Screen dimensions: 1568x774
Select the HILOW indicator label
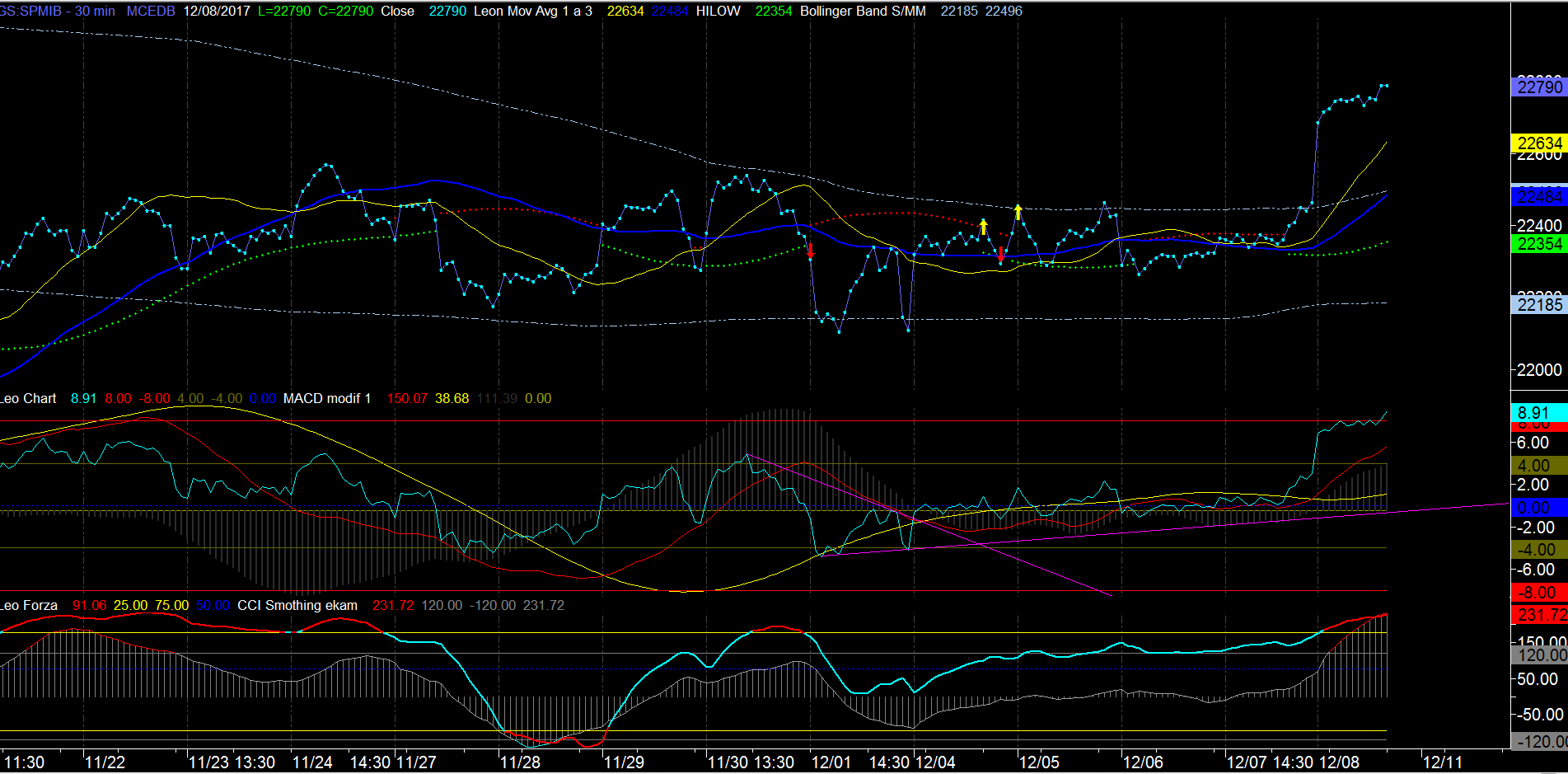(x=718, y=12)
